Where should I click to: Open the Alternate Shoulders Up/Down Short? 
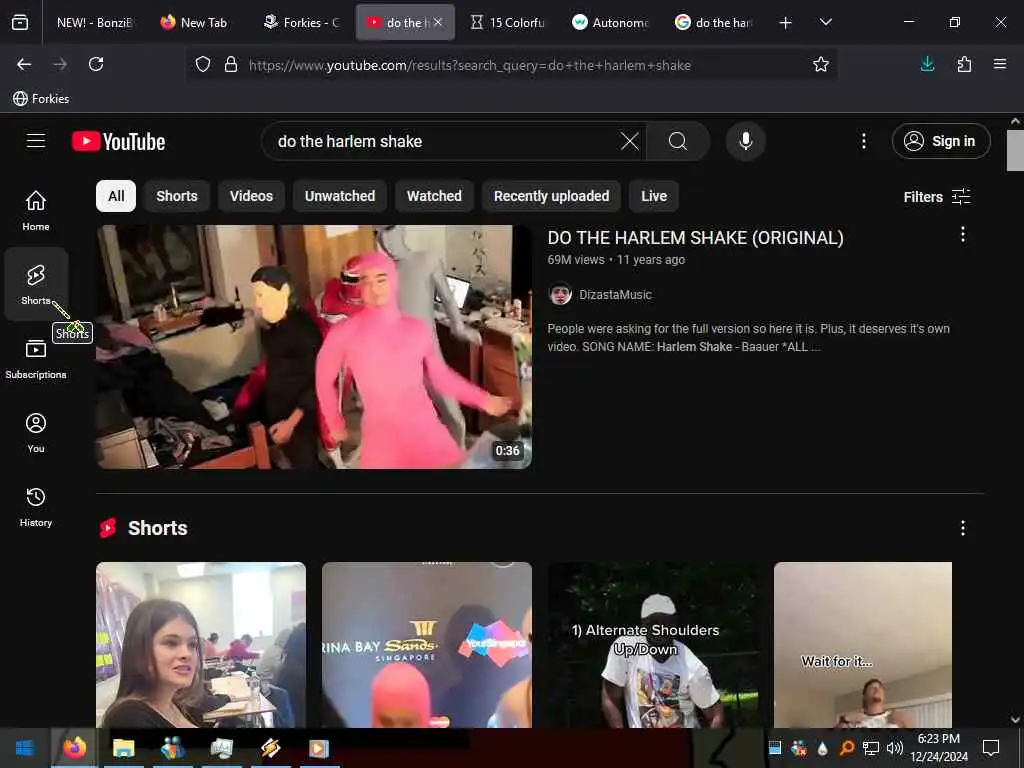652,645
